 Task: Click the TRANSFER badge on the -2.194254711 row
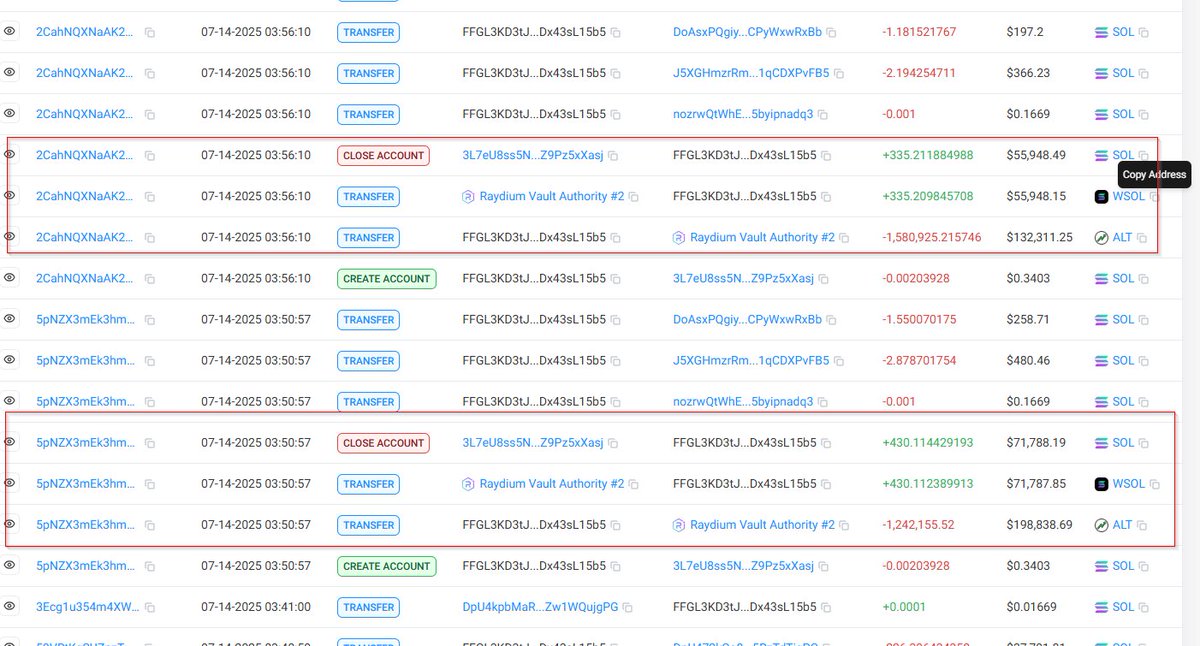[369, 73]
